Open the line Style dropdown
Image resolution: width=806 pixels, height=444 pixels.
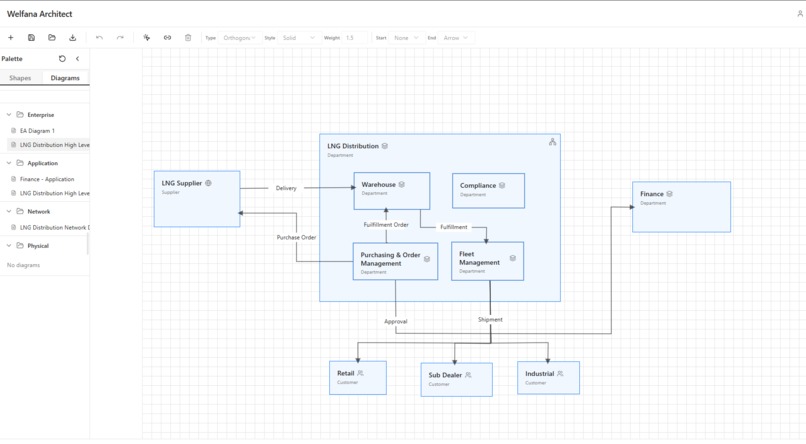coord(298,38)
